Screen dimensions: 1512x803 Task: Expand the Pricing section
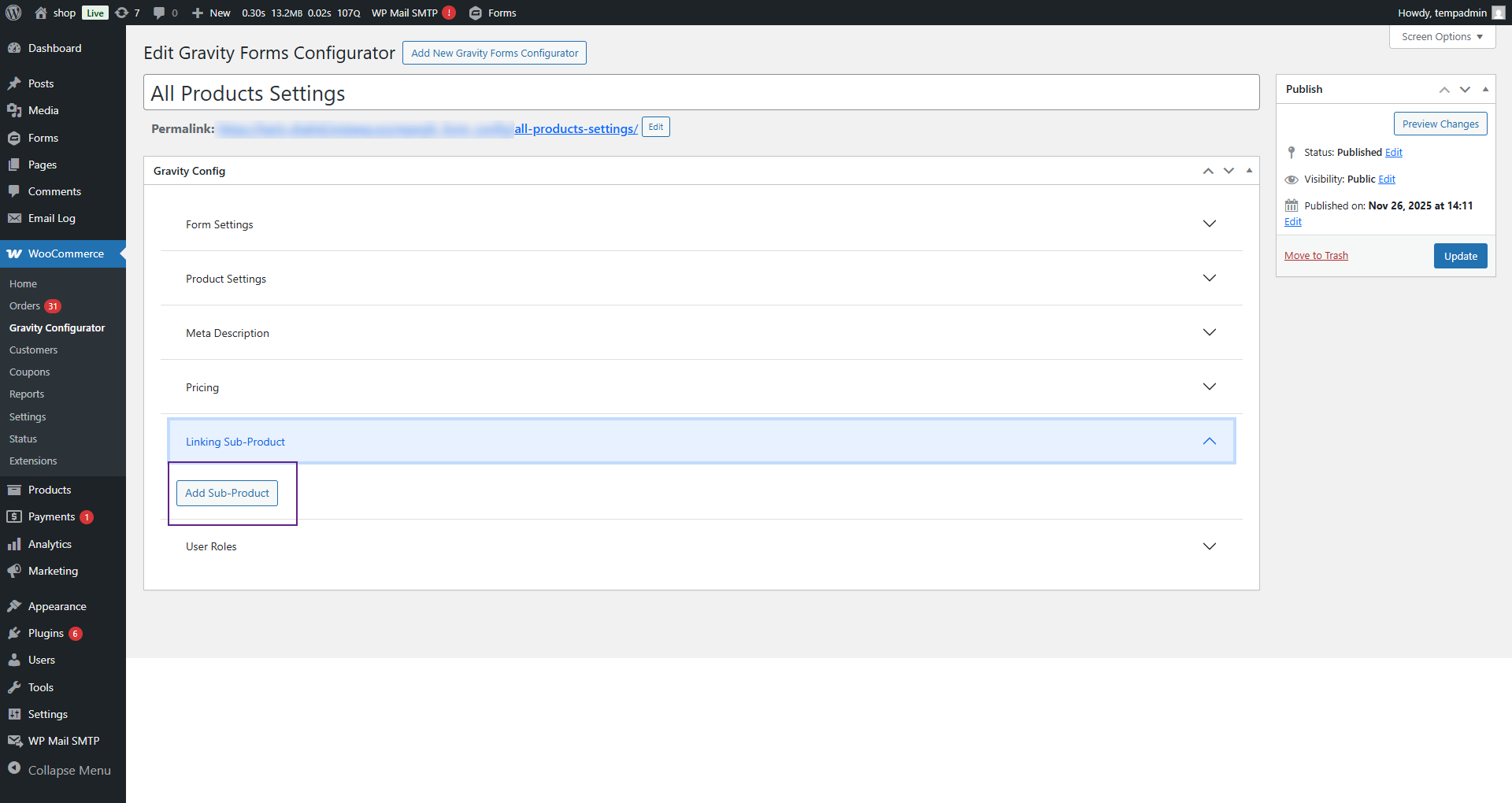coord(1210,387)
